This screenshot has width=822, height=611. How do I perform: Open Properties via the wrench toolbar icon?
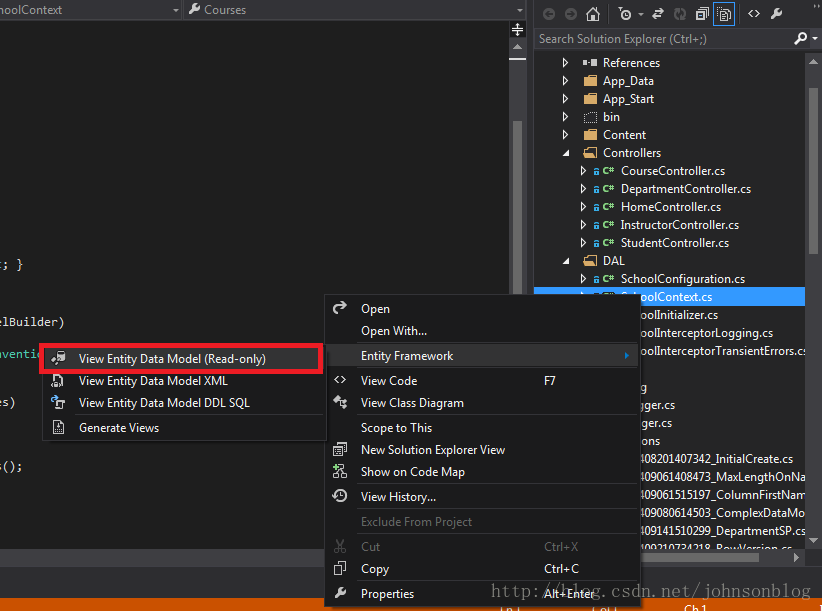point(777,14)
